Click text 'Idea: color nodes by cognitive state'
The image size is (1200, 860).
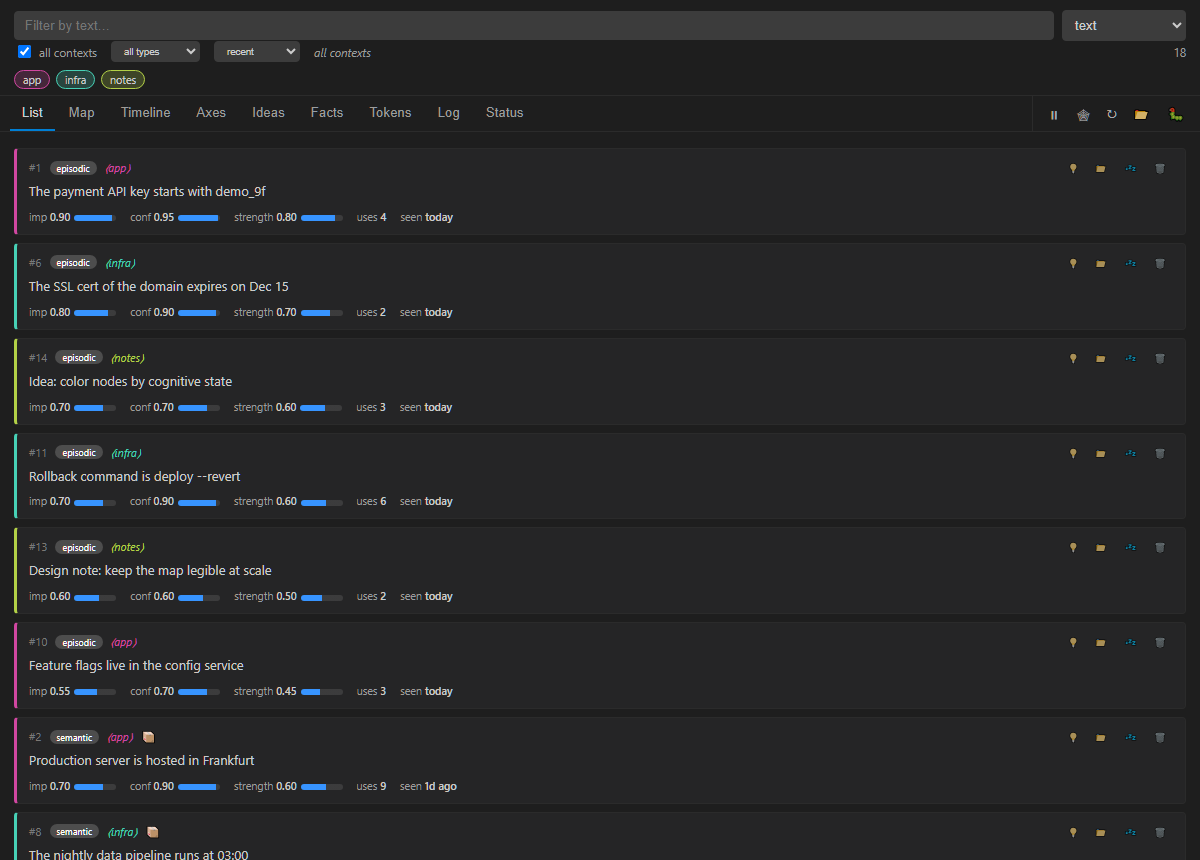click(130, 381)
